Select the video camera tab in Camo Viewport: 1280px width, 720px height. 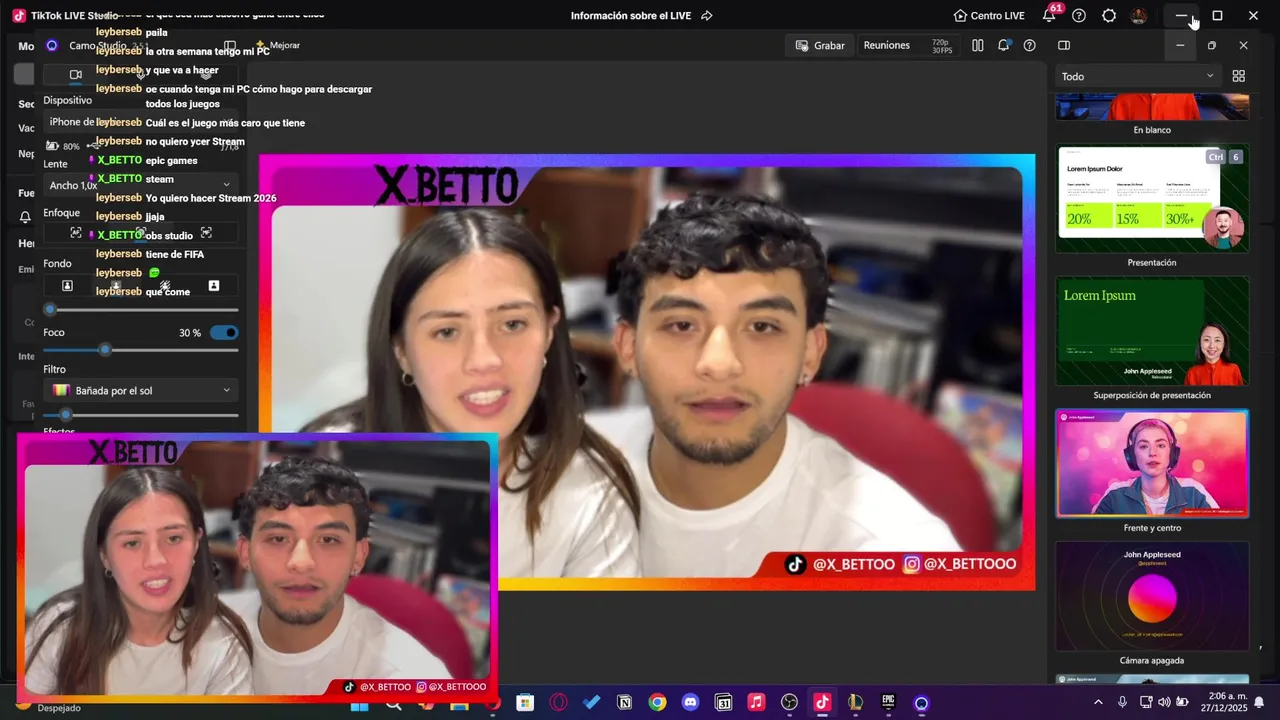(x=75, y=74)
